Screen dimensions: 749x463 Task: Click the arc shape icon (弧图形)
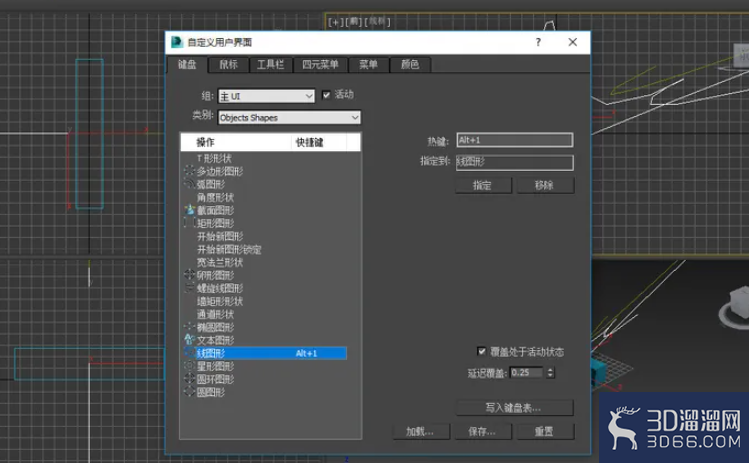pyautogui.click(x=189, y=183)
